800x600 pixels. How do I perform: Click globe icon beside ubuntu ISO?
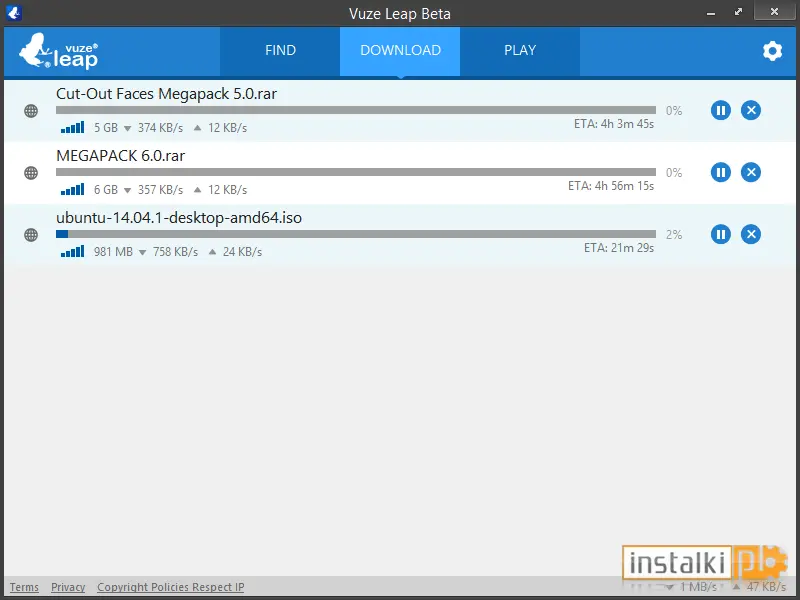coord(31,235)
